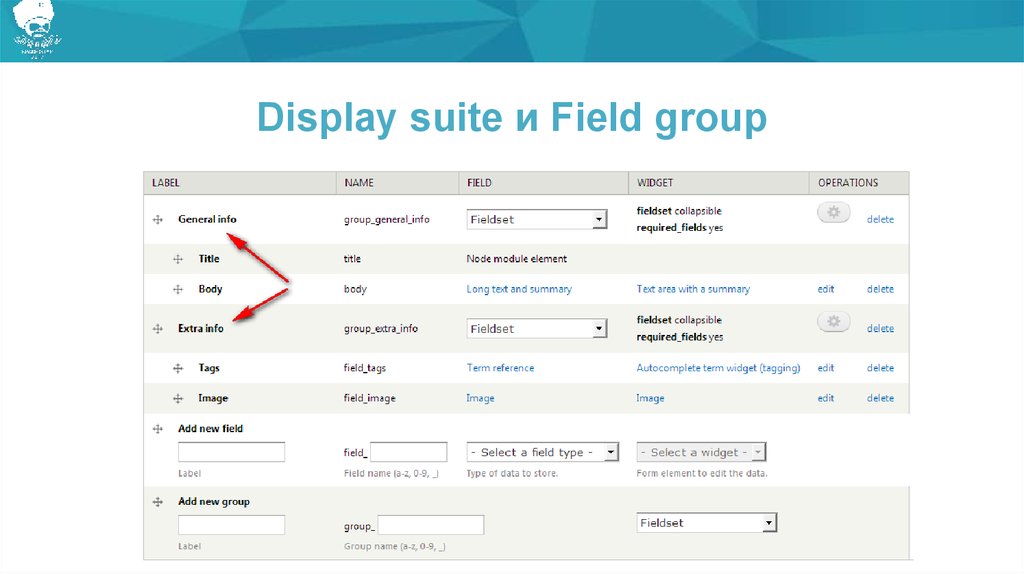Open the Fieldset dropdown in Add new group

[706, 523]
